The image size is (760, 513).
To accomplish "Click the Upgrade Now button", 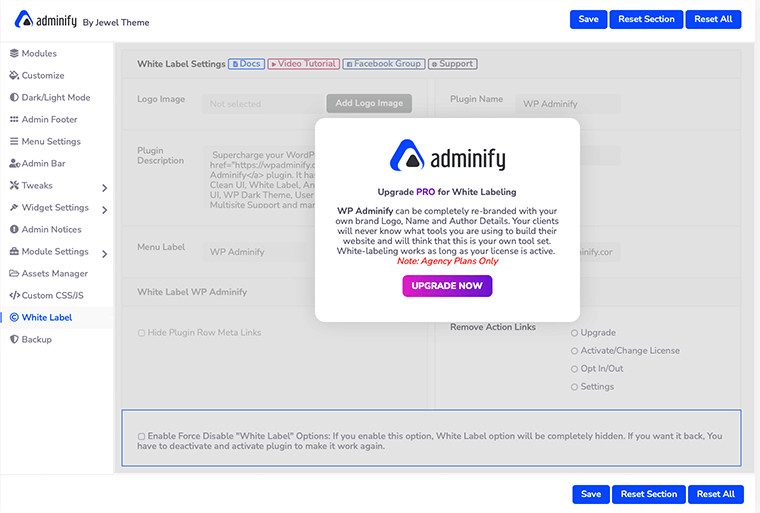I will [447, 286].
